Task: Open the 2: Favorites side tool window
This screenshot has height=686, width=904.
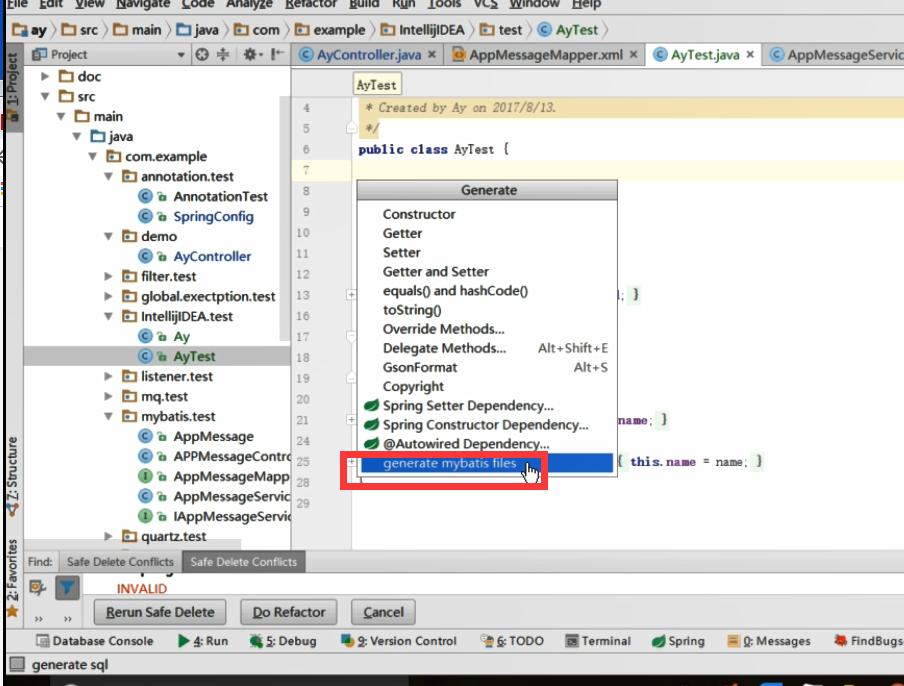Action: tap(12, 578)
